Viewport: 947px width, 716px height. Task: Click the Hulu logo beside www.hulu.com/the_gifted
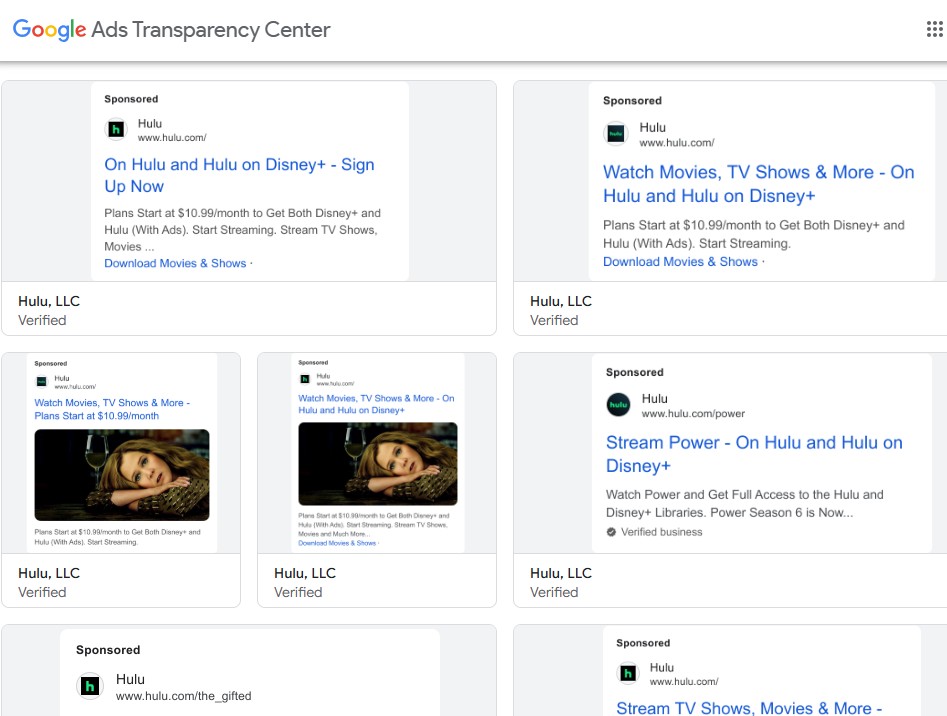[x=90, y=686]
